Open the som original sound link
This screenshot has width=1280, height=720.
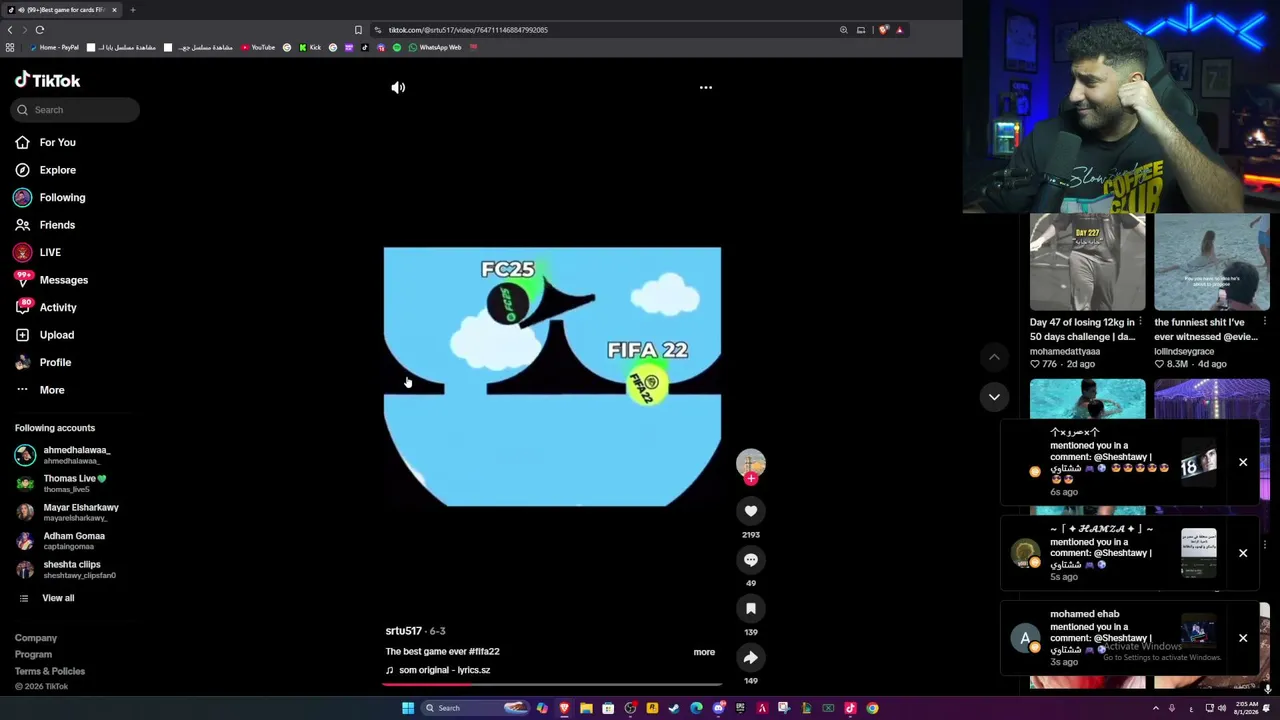click(439, 670)
